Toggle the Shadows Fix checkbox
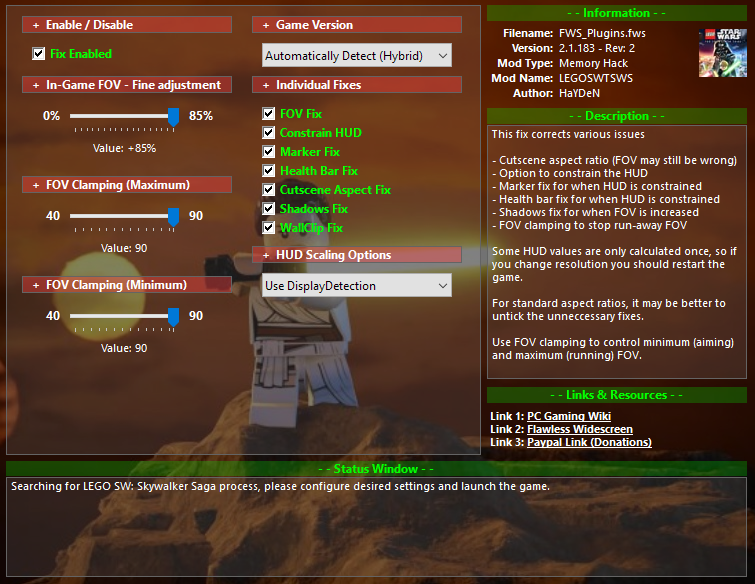Image resolution: width=755 pixels, height=584 pixels. (269, 208)
